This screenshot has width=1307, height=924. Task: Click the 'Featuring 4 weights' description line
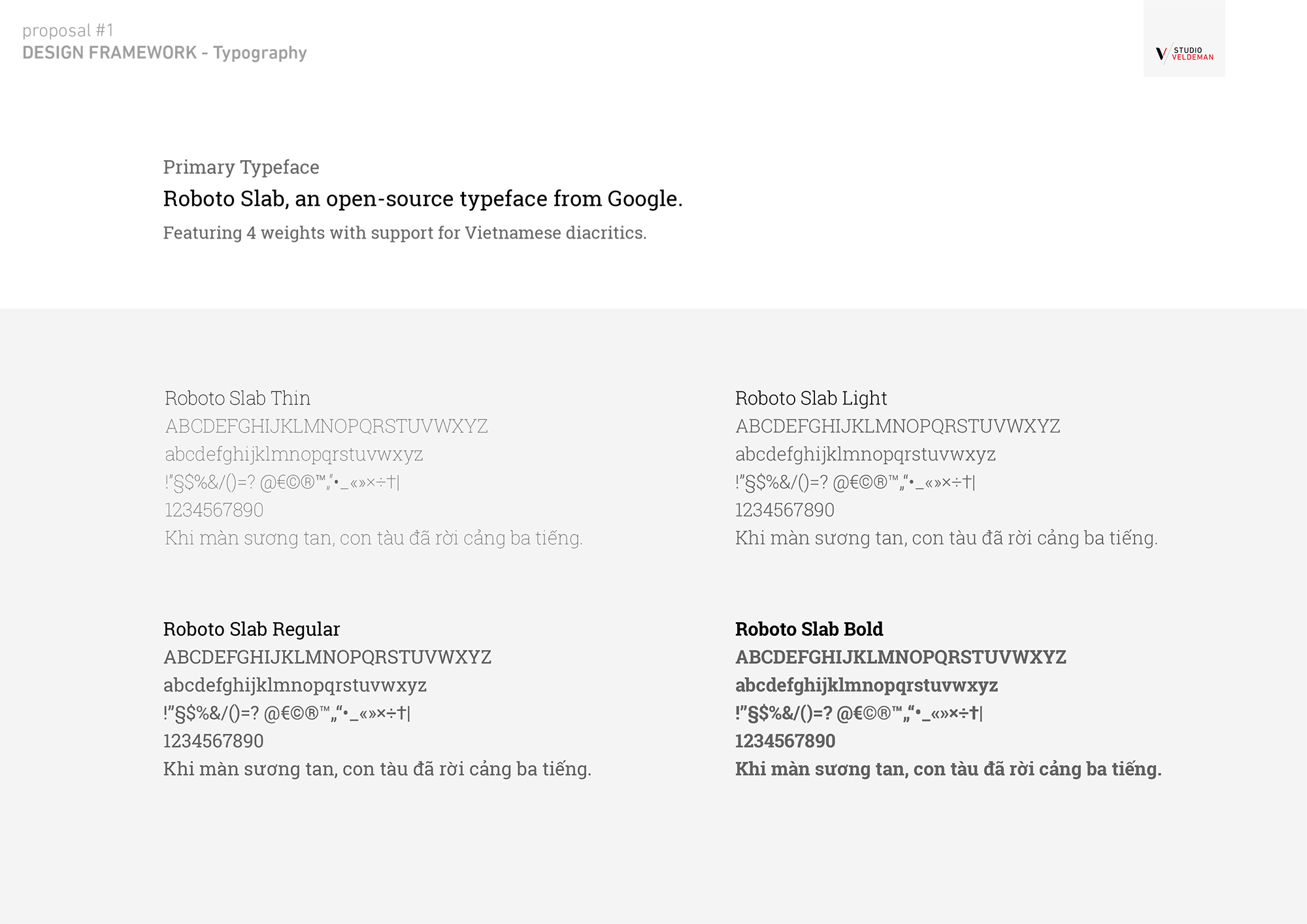click(x=405, y=233)
